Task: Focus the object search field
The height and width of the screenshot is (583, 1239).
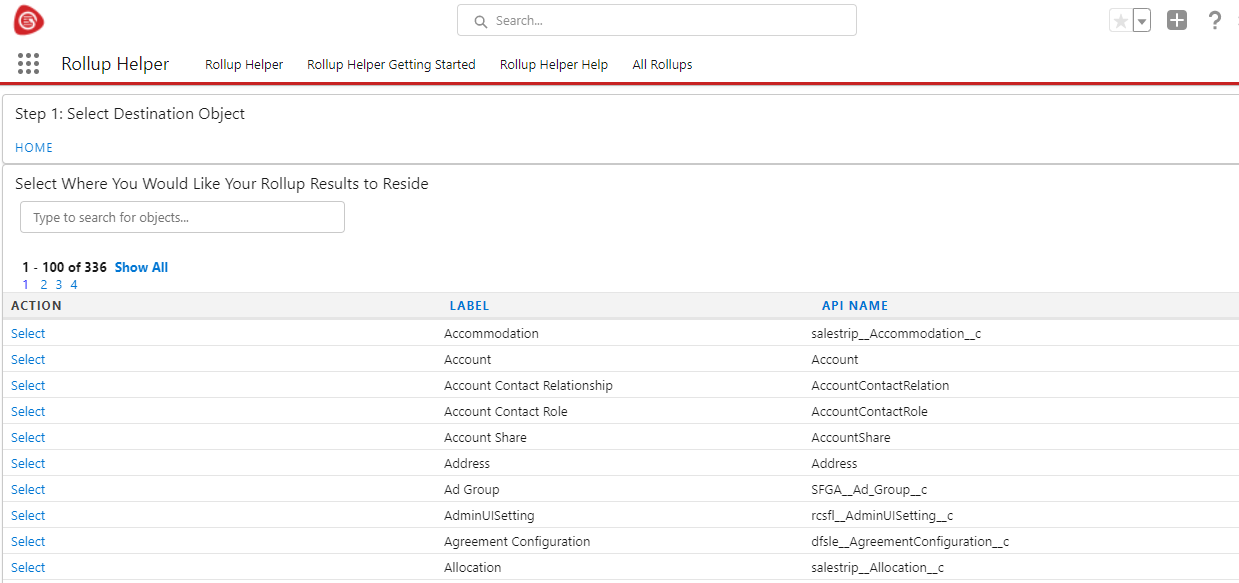Action: tap(182, 217)
